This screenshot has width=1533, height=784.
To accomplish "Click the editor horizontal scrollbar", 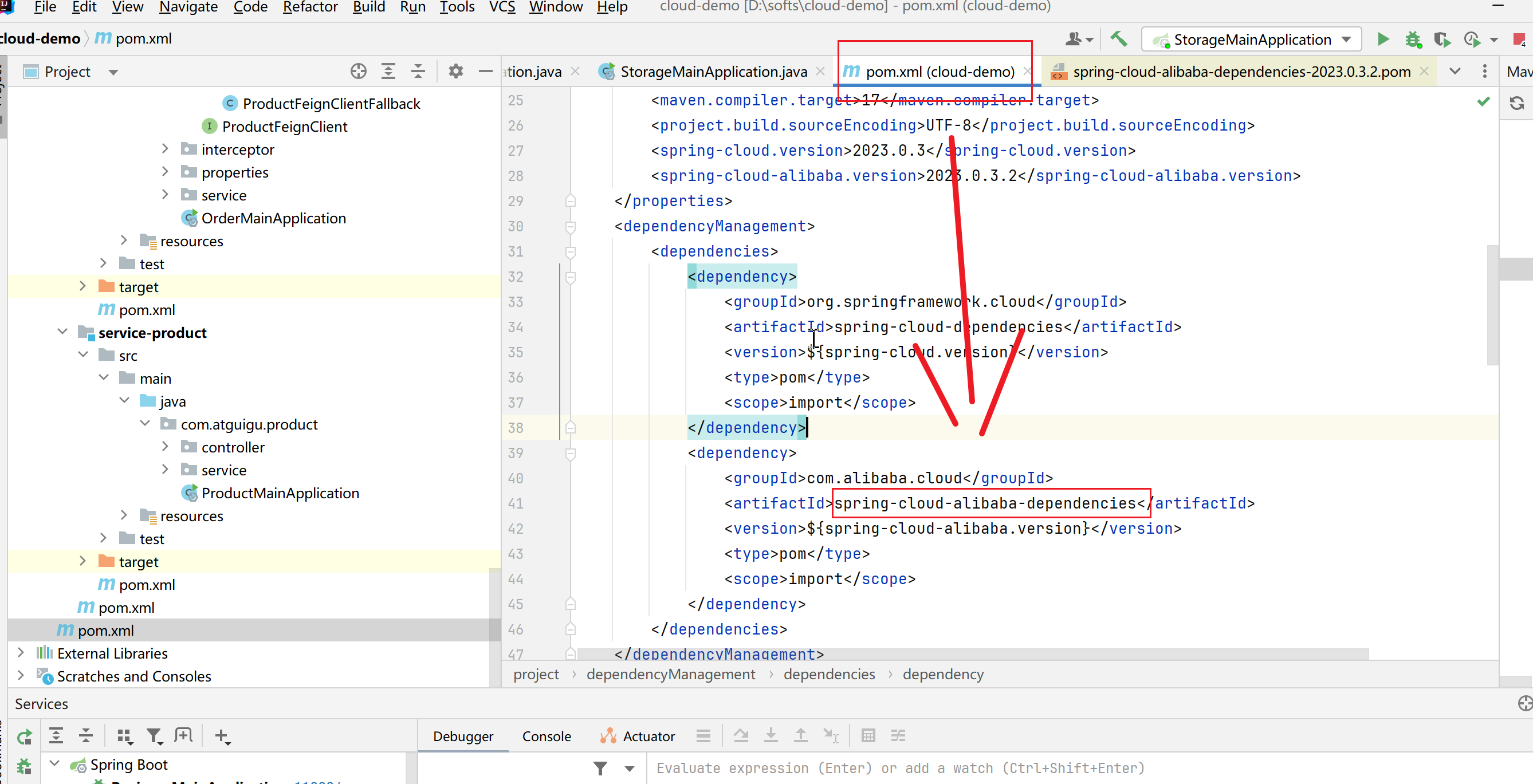I will [972, 654].
